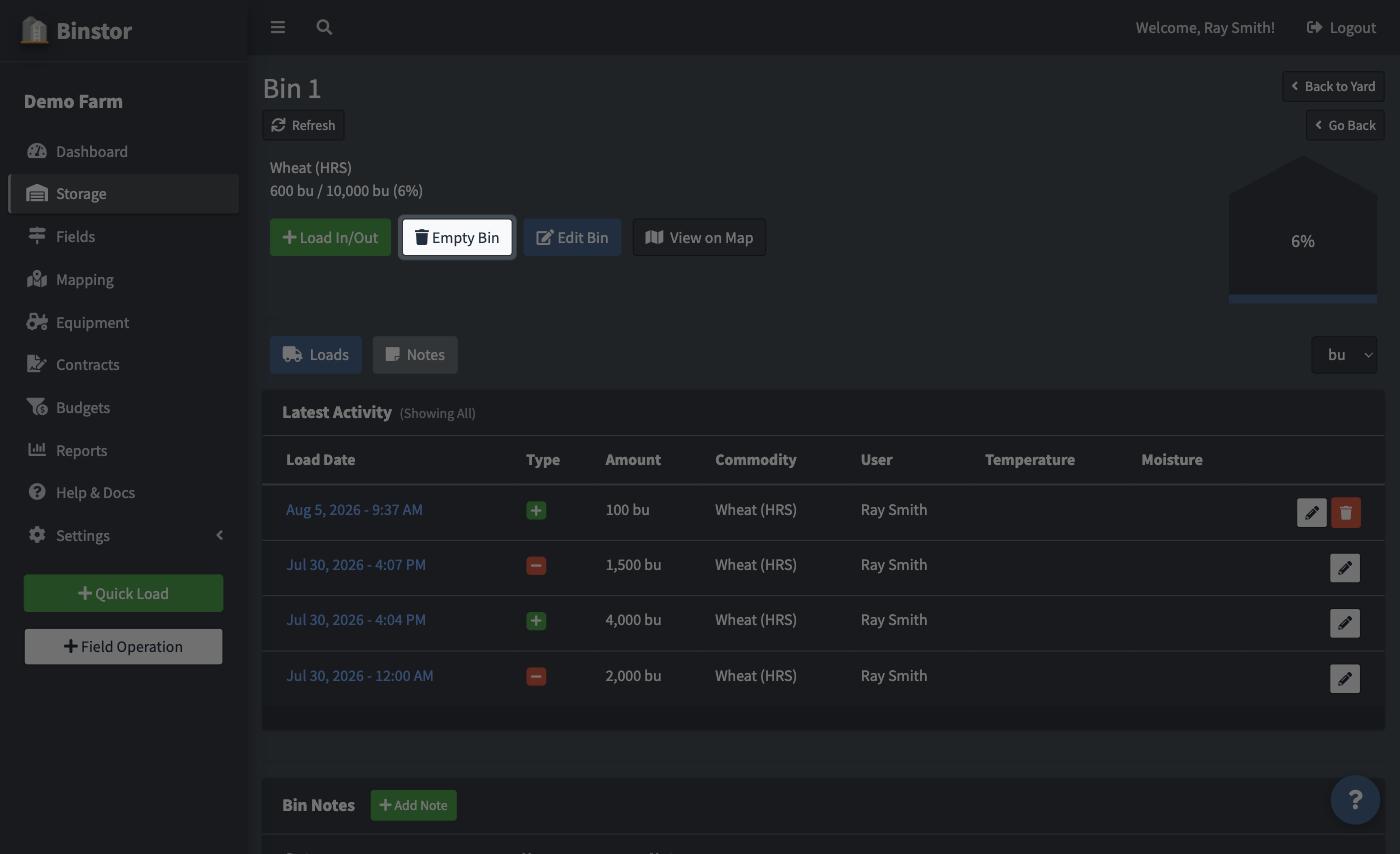
Task: Click the Welcome, Ray Smith! text
Action: (1205, 27)
